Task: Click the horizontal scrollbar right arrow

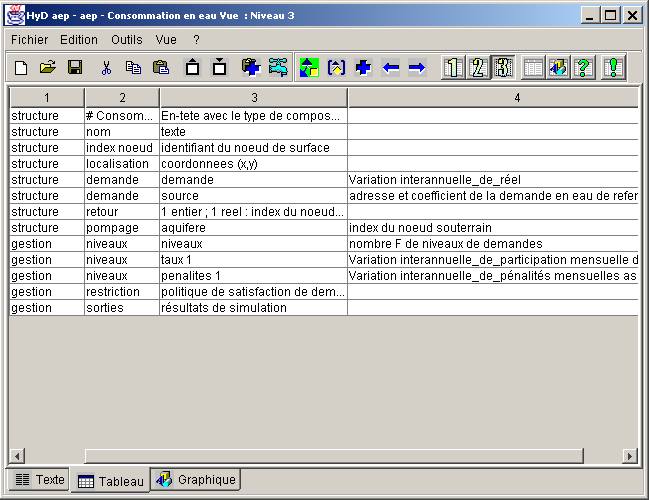Action: coord(630,456)
